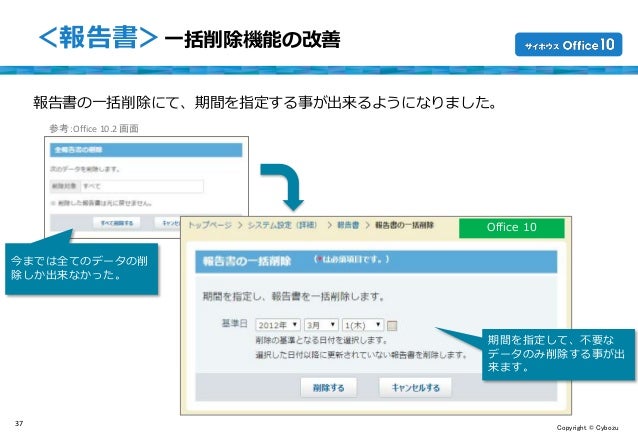Click the partially hidden キャンセル button in old screen
Screen dimensions: 638x442
[168, 223]
